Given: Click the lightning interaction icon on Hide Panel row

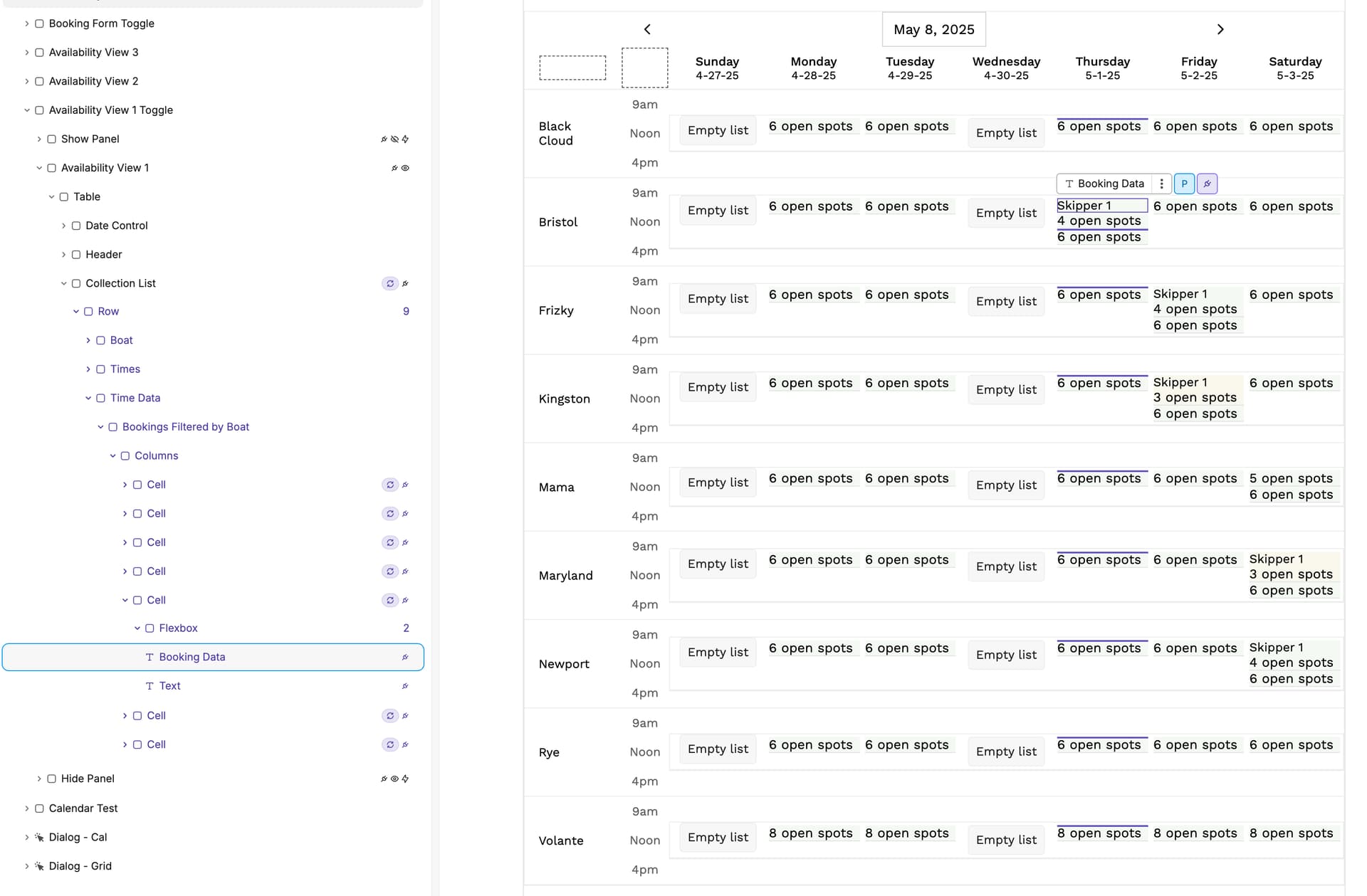Looking at the screenshot, I should pyautogui.click(x=405, y=779).
